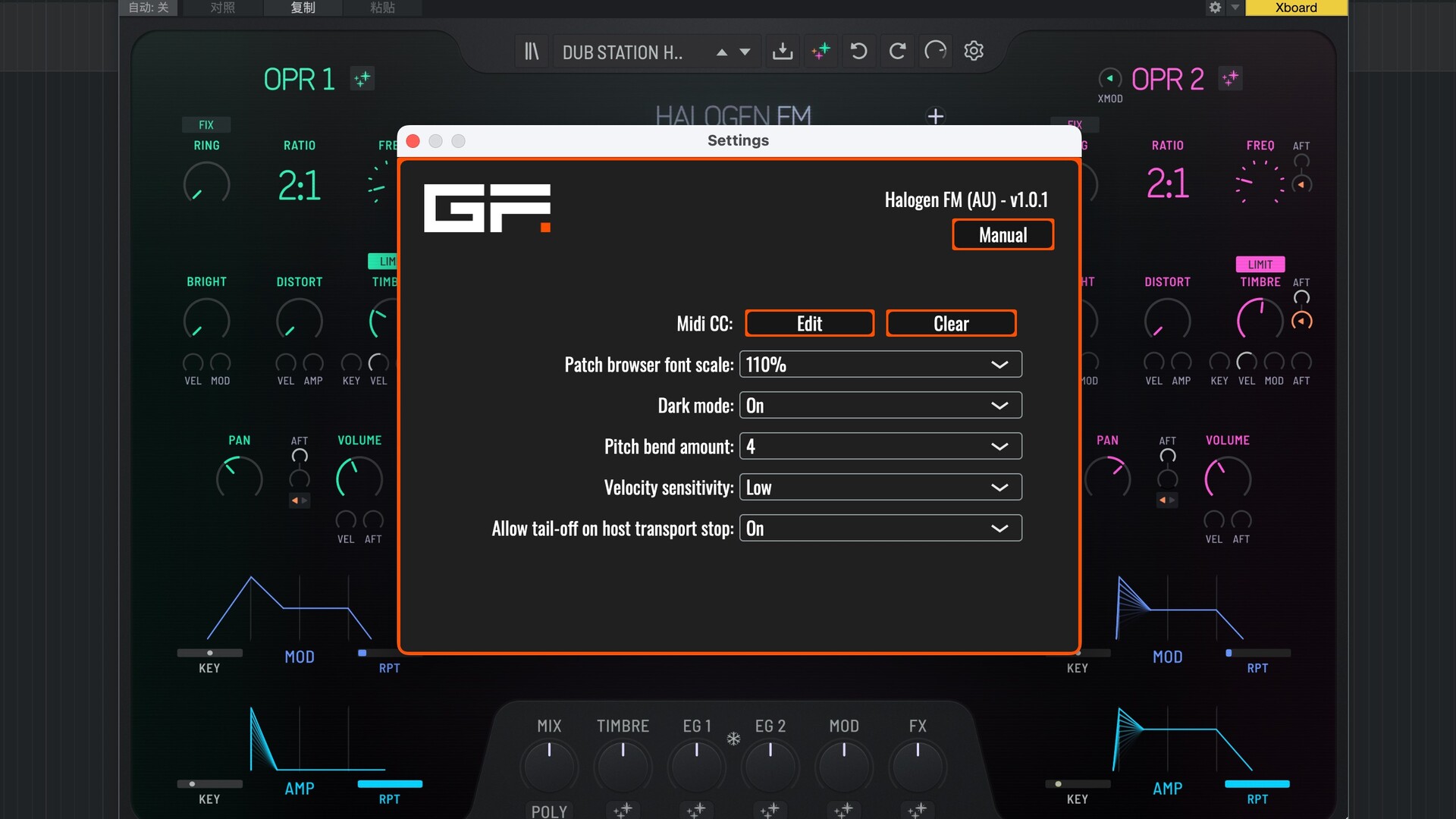
Task: Click the undo arrow in toolbar
Action: coord(858,52)
